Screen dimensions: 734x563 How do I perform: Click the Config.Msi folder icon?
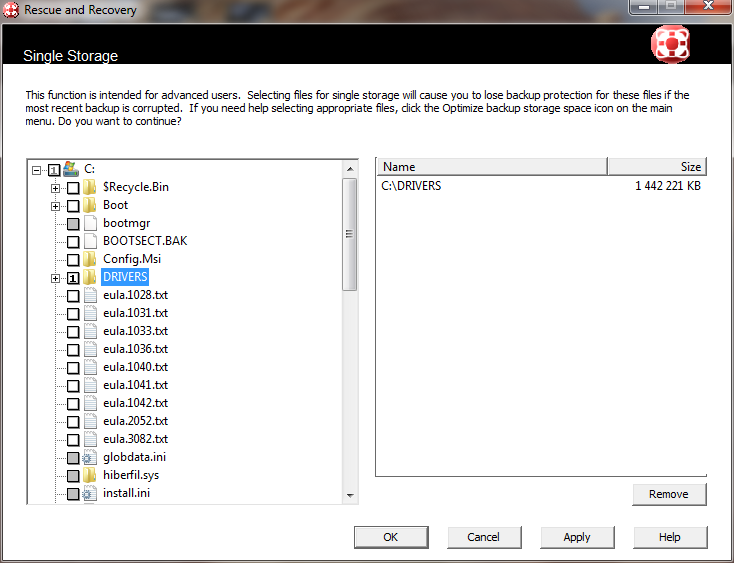pyautogui.click(x=90, y=259)
